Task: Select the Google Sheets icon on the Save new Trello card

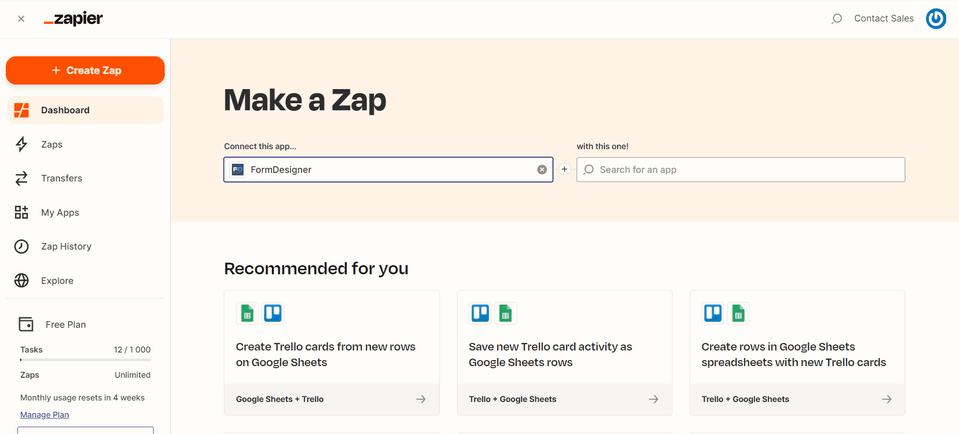Action: [505, 313]
